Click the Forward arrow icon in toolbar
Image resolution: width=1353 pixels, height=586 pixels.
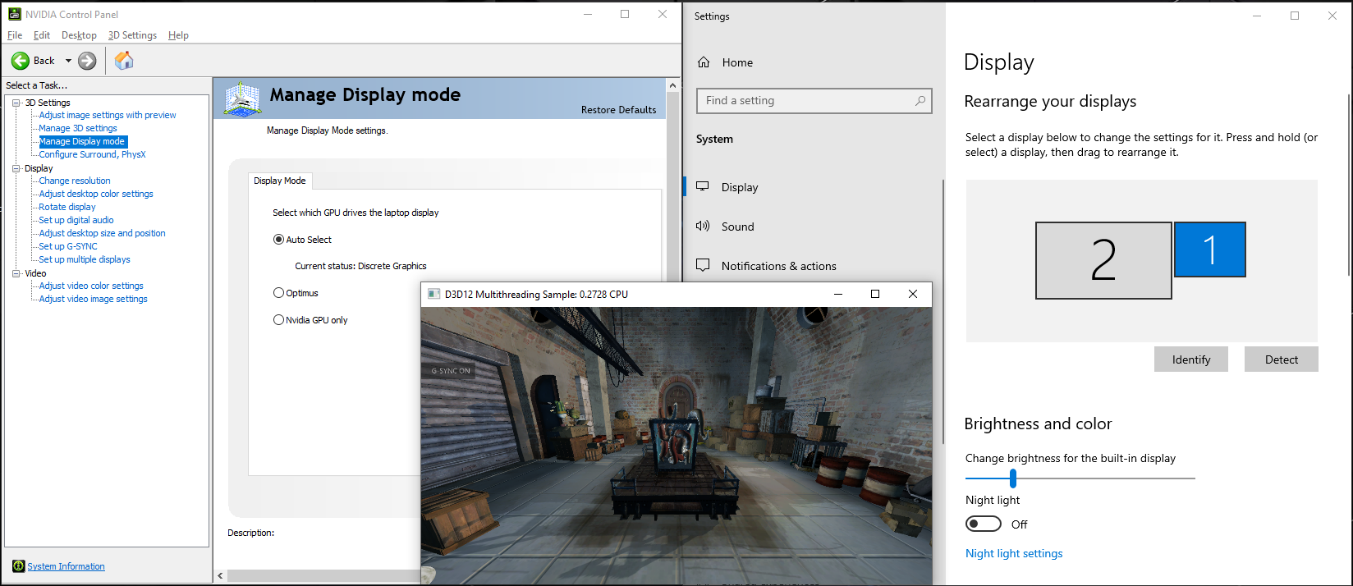pos(87,61)
